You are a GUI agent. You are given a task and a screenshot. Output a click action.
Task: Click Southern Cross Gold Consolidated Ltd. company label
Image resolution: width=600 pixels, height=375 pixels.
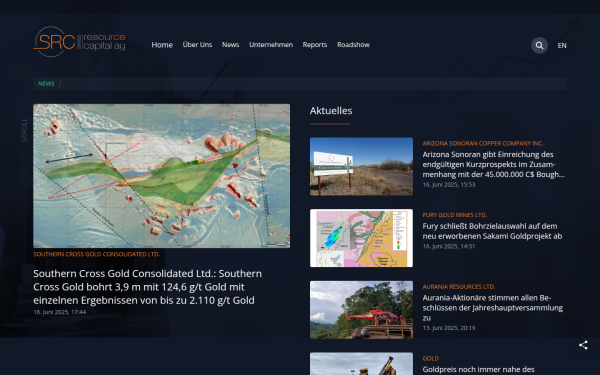96,254
